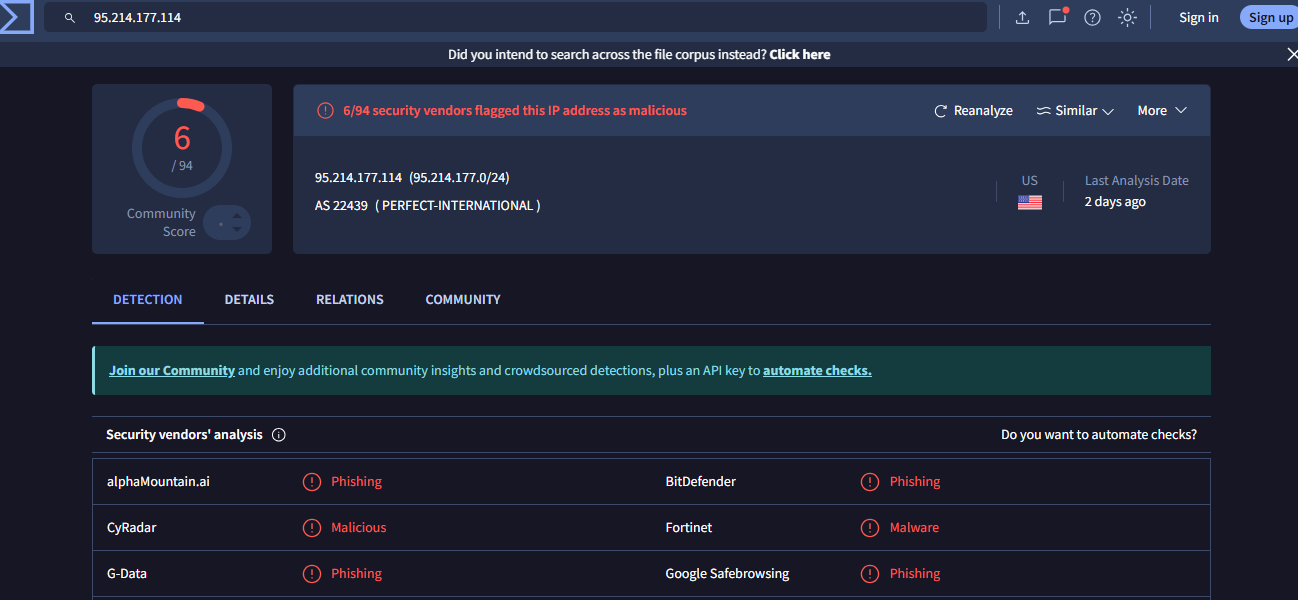
Task: Downvote the community score
Action: click(x=236, y=230)
